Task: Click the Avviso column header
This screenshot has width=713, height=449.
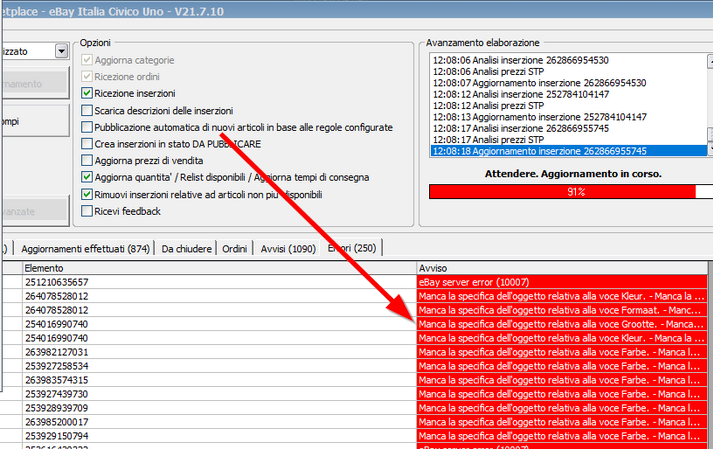Action: coord(562,268)
